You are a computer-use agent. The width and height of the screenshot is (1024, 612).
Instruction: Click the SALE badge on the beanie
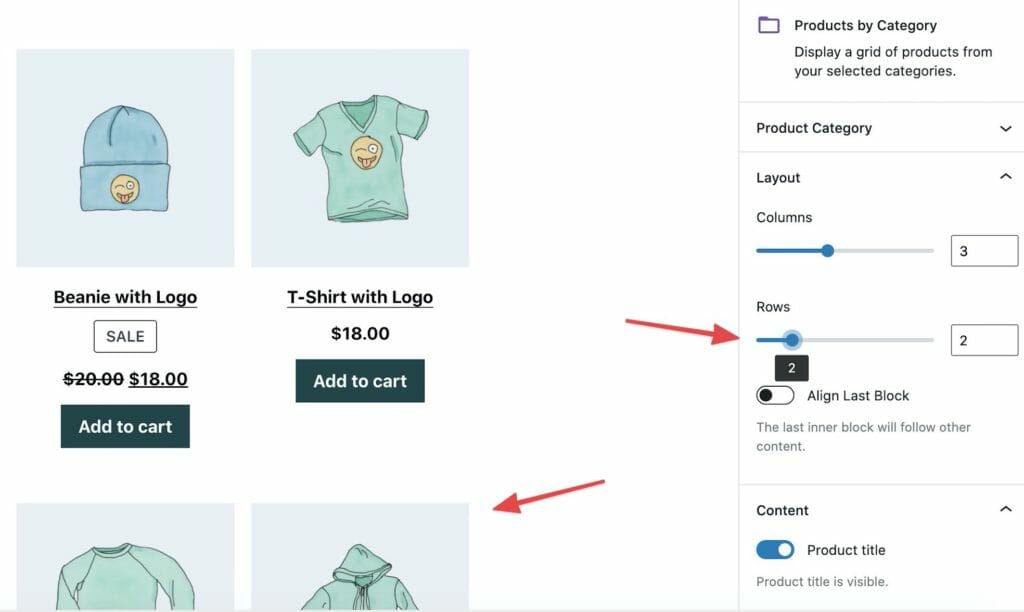125,336
